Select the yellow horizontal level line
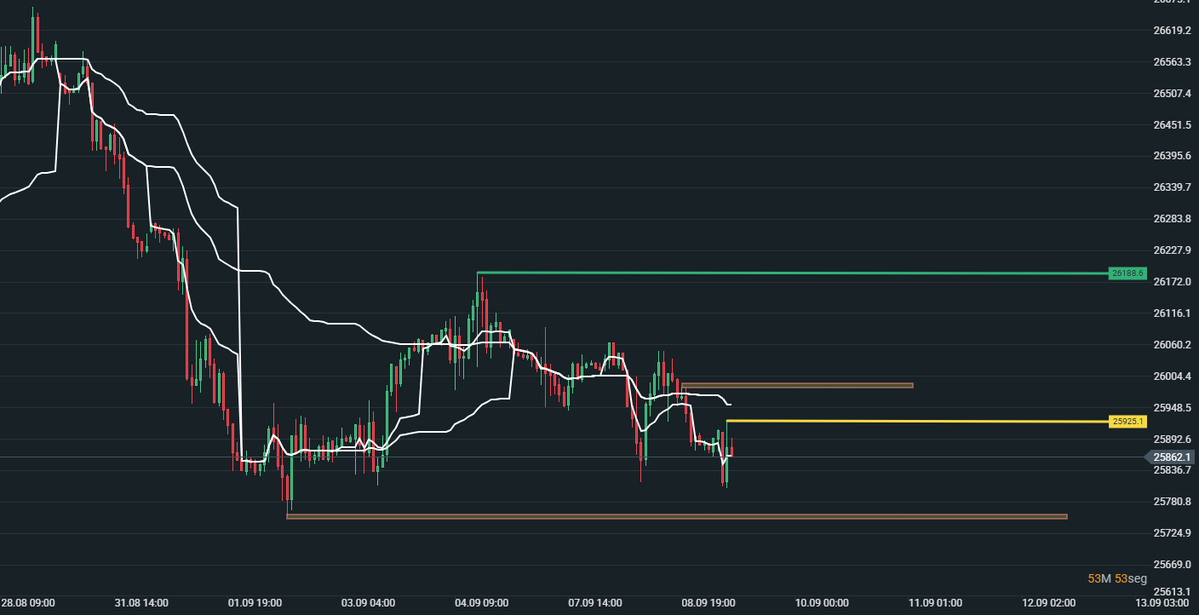The image size is (1199, 615). pyautogui.click(x=917, y=421)
